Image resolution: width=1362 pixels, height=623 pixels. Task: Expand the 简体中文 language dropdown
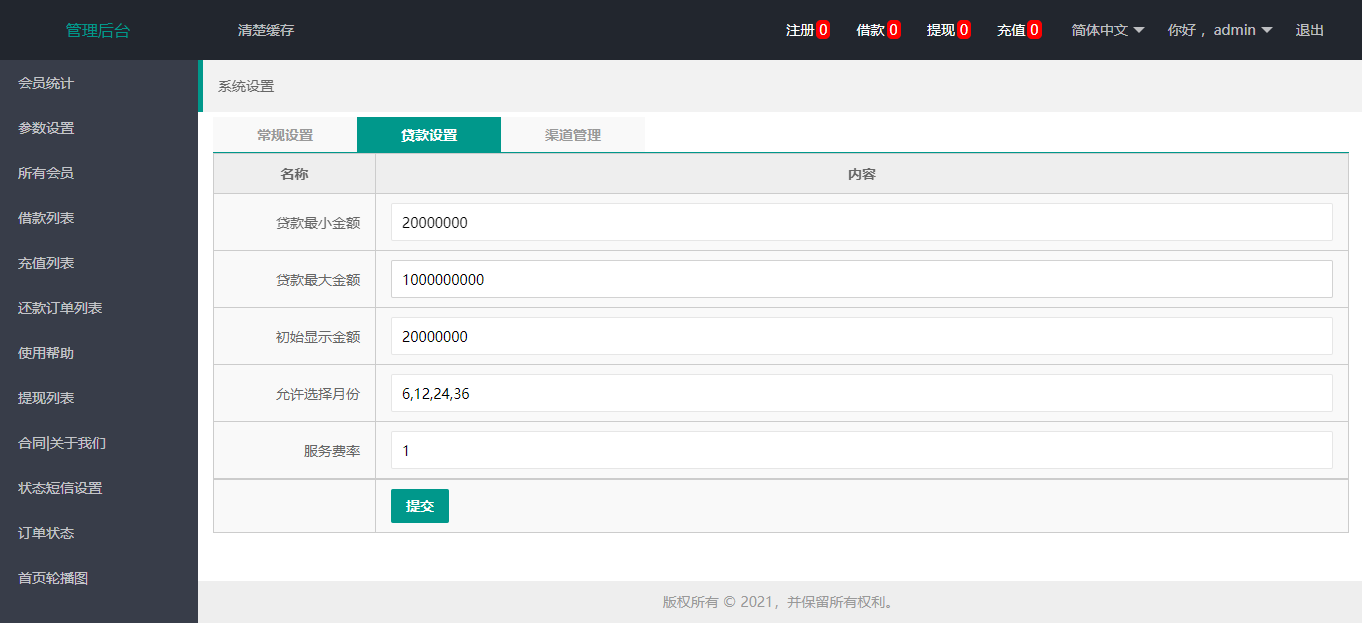tap(1108, 30)
